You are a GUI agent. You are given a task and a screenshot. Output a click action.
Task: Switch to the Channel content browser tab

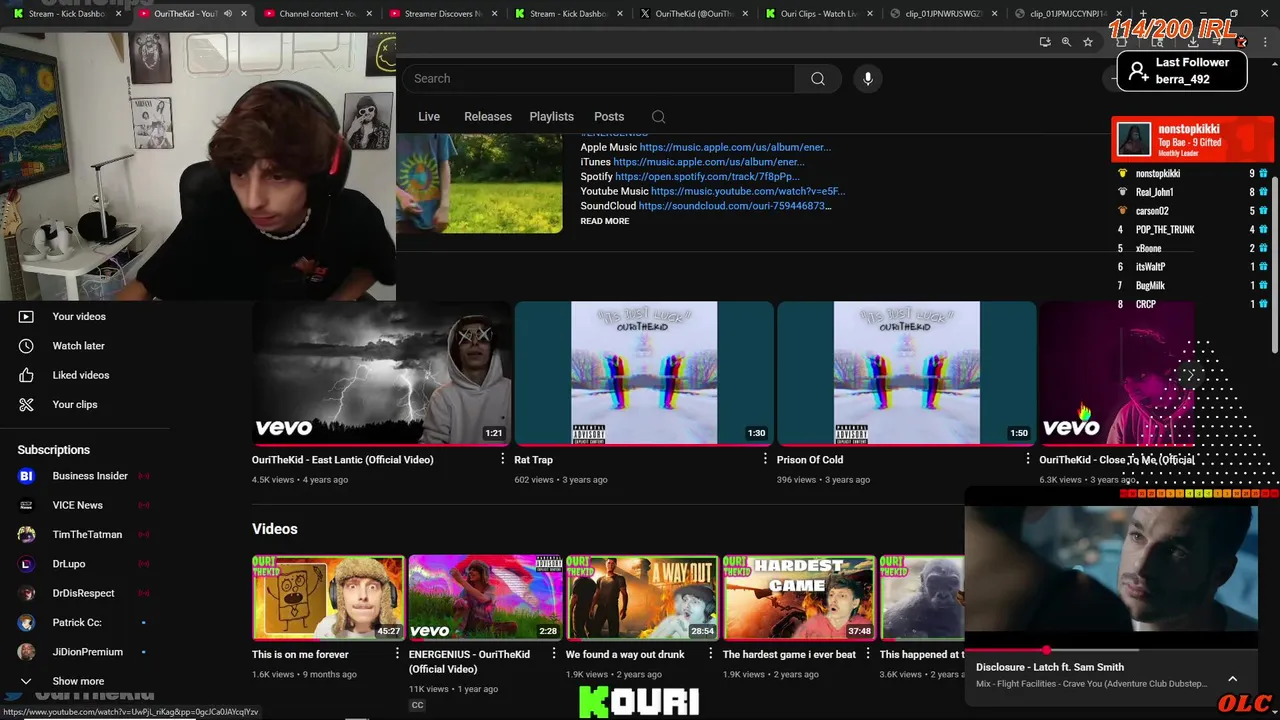pyautogui.click(x=316, y=14)
